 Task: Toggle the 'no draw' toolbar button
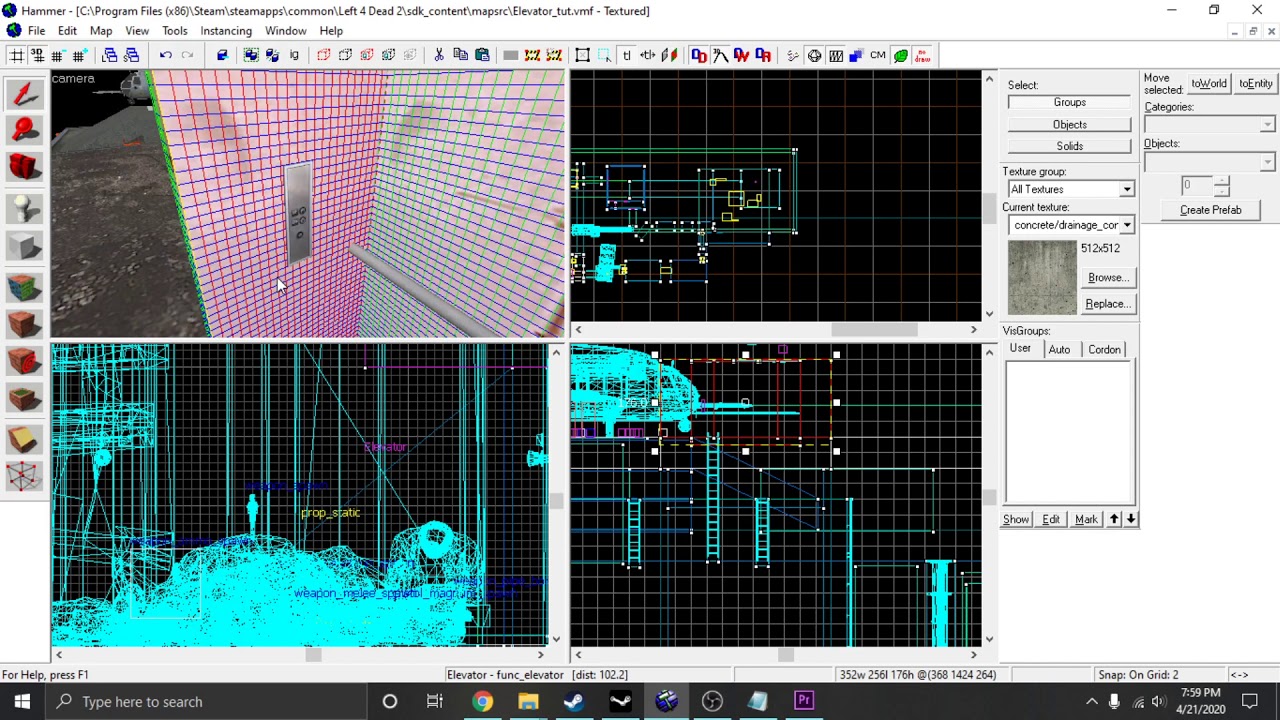[x=922, y=55]
